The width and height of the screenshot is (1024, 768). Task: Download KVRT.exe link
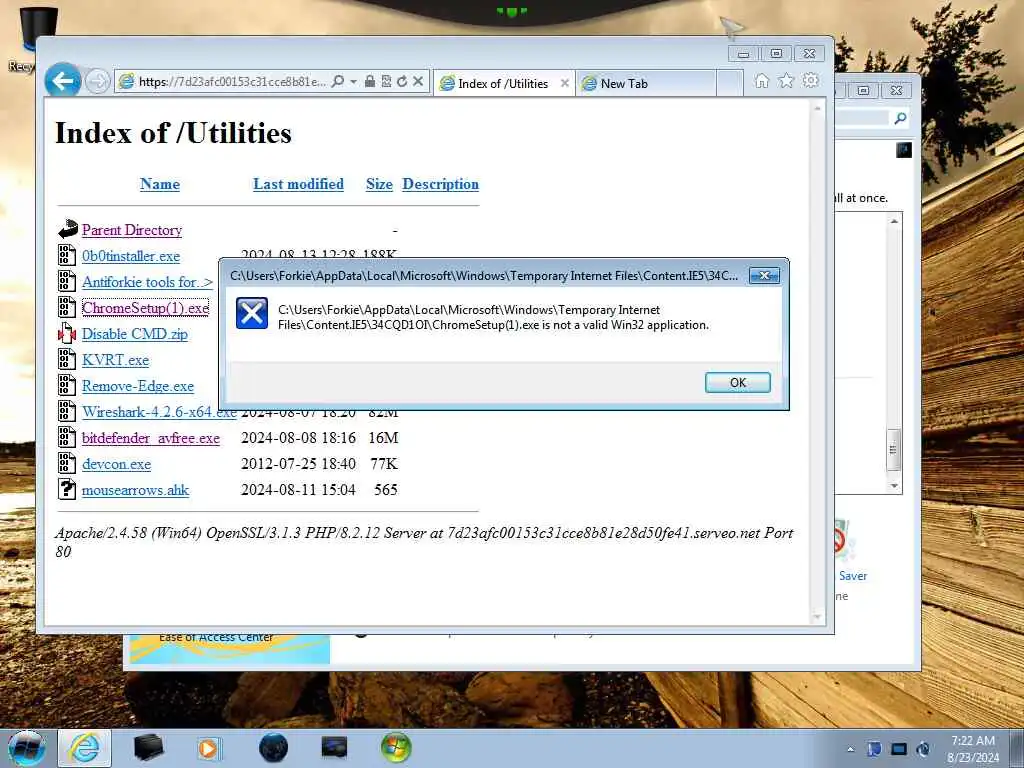point(116,360)
